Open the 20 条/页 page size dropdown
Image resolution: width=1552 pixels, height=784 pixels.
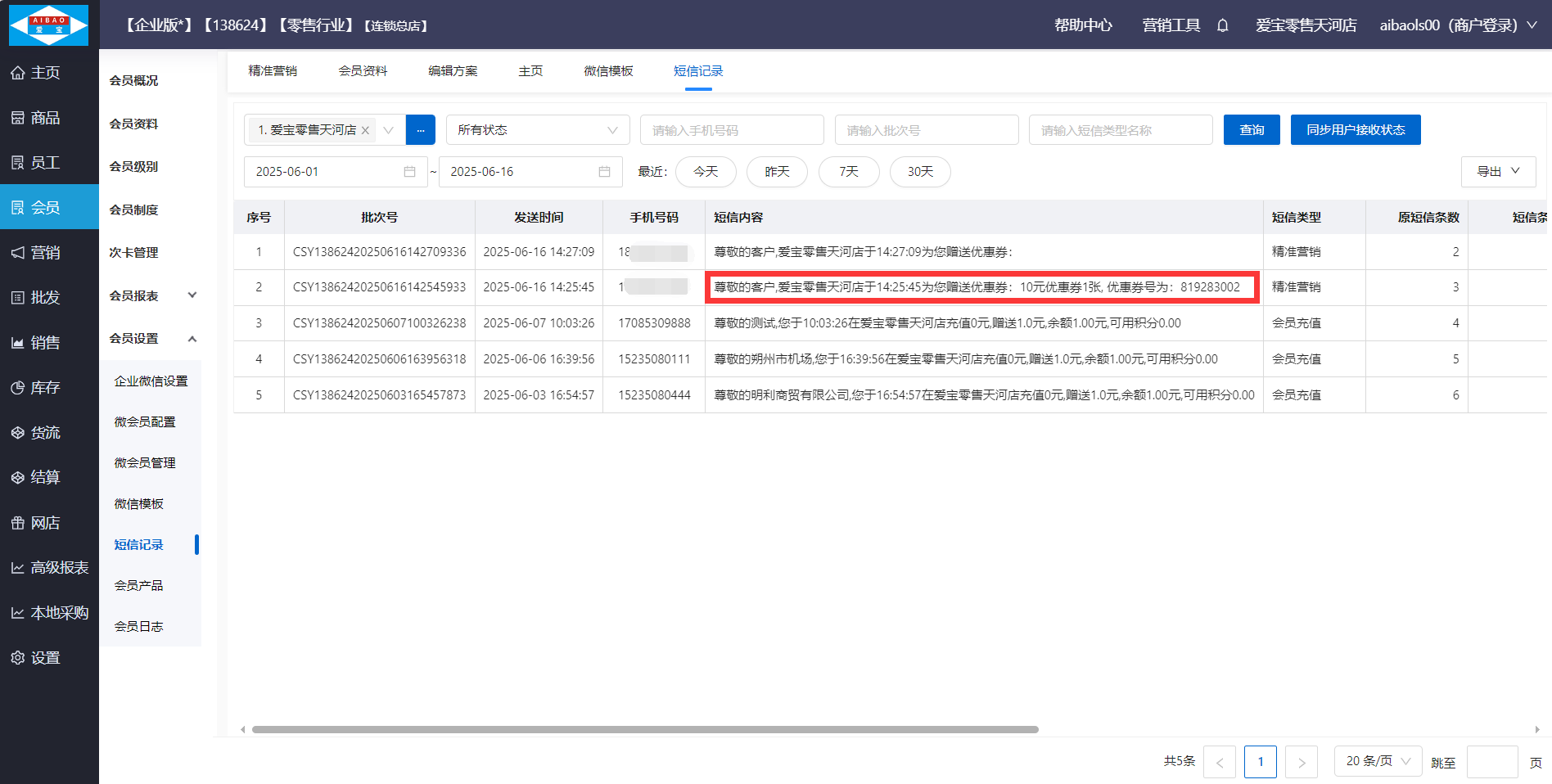1377,761
